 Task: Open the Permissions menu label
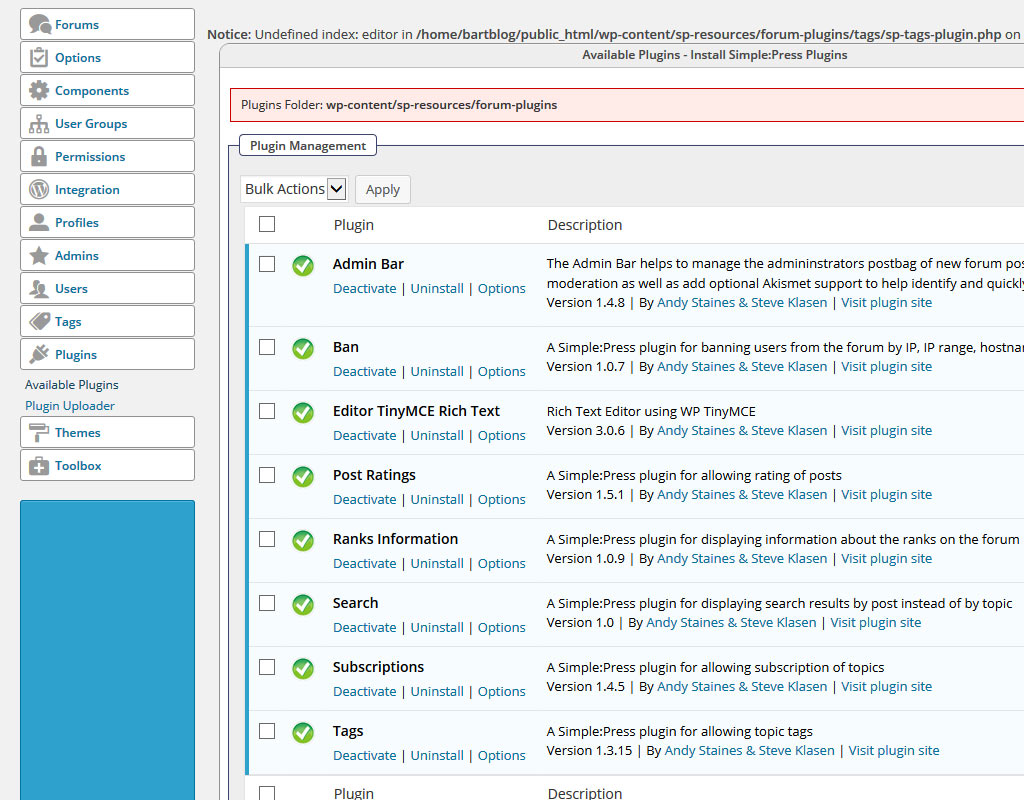point(90,157)
